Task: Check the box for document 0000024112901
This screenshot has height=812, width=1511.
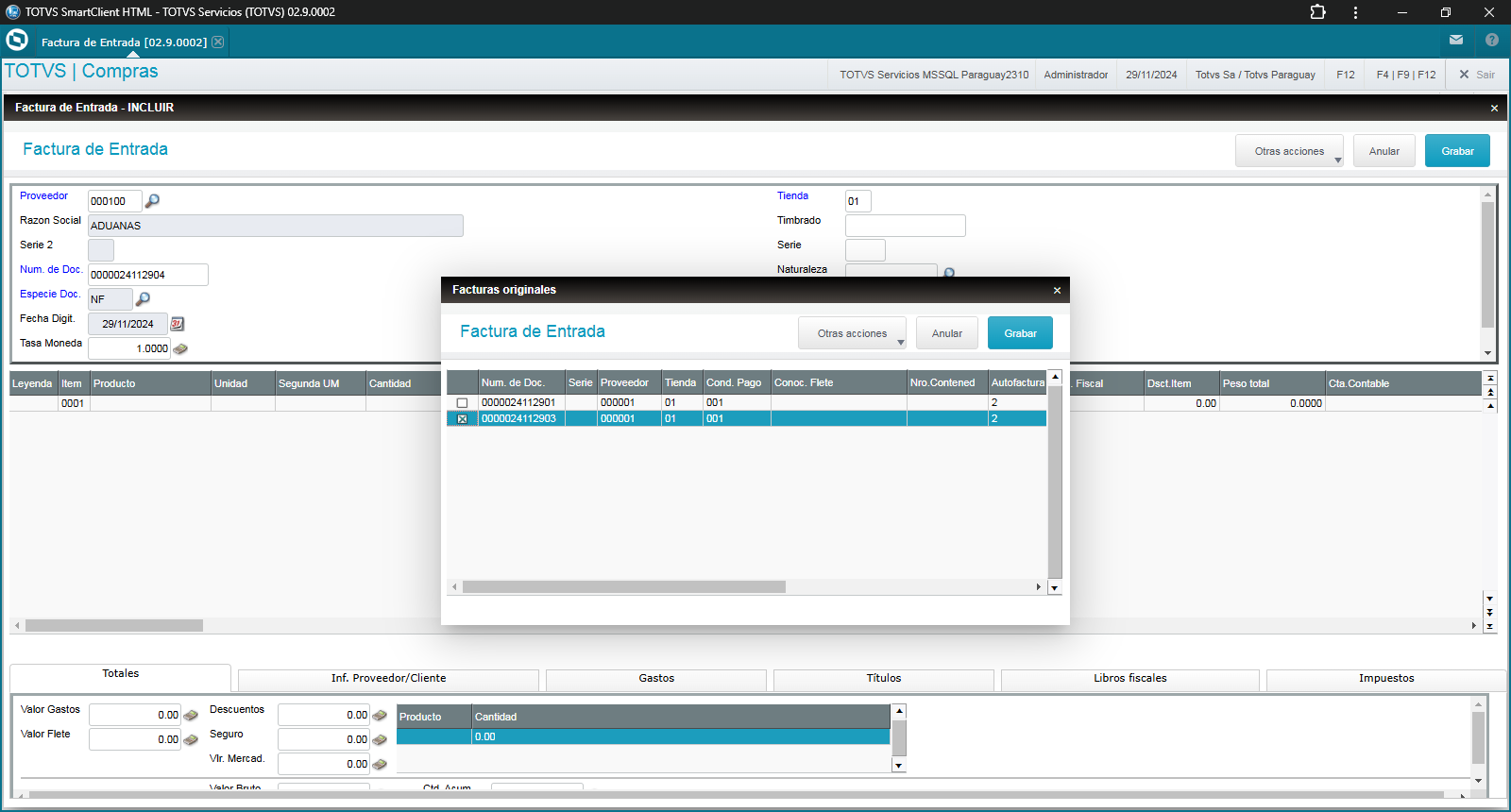Action: 462,403
